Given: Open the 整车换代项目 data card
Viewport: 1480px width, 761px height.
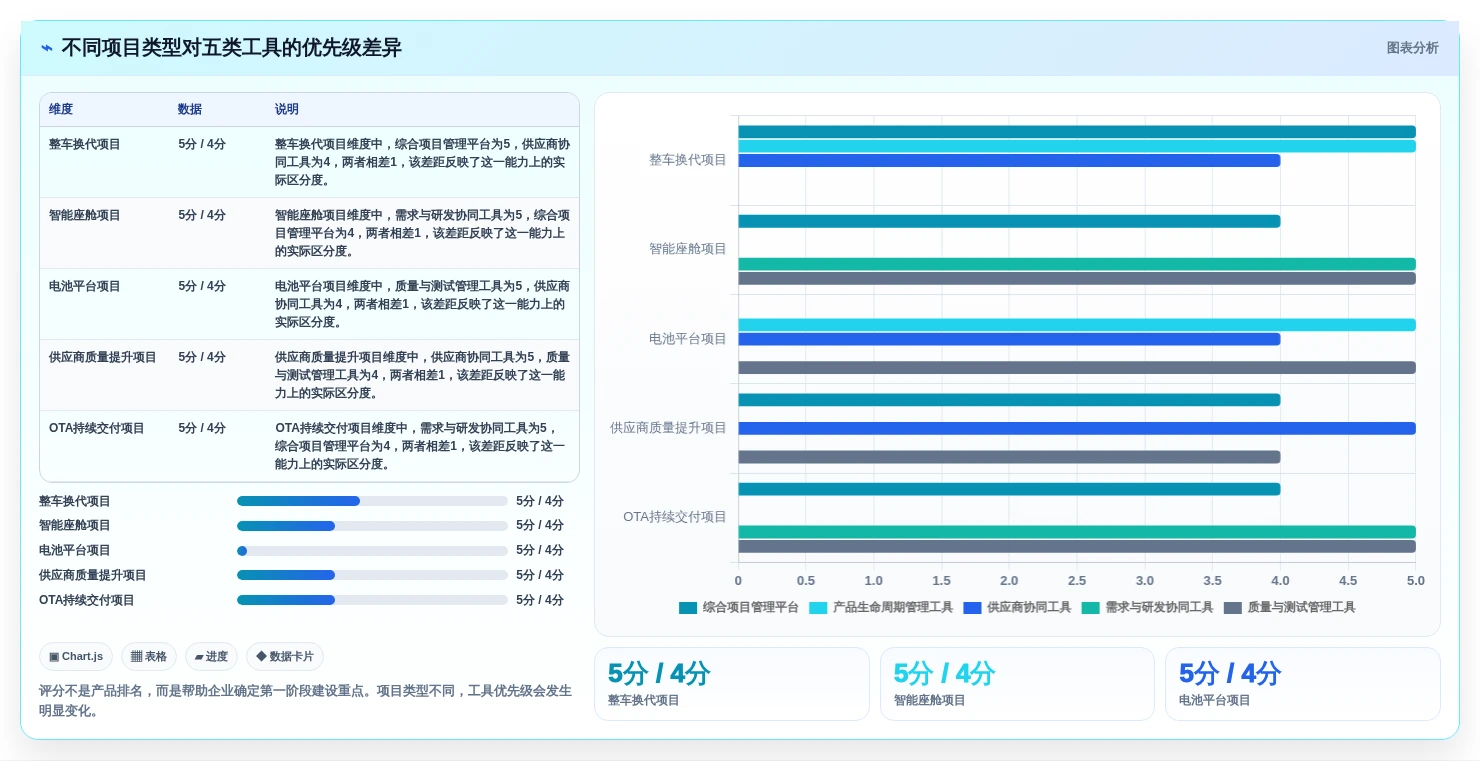Looking at the screenshot, I should tap(732, 684).
